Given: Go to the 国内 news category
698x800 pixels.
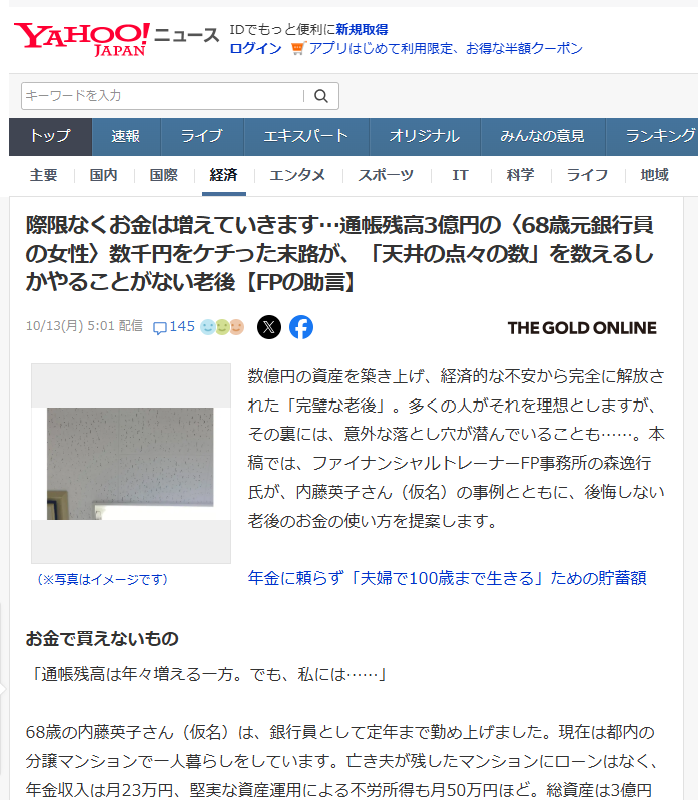Looking at the screenshot, I should [103, 175].
